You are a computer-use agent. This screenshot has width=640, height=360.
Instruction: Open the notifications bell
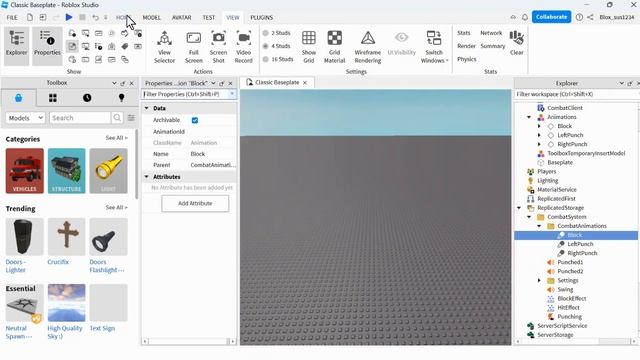point(525,17)
